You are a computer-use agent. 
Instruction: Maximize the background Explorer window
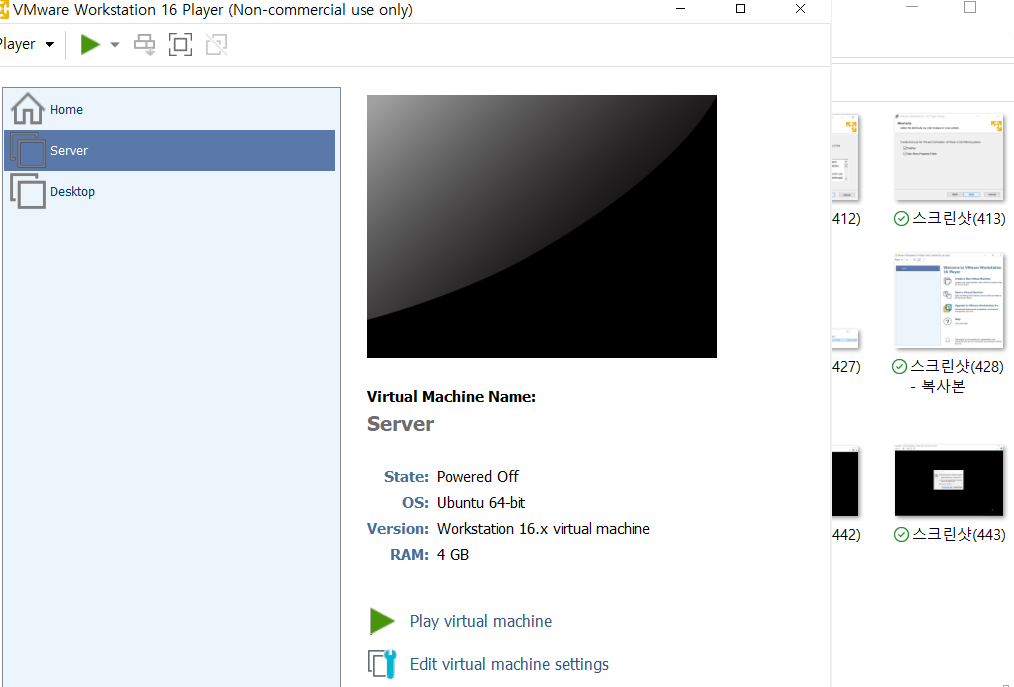(970, 7)
